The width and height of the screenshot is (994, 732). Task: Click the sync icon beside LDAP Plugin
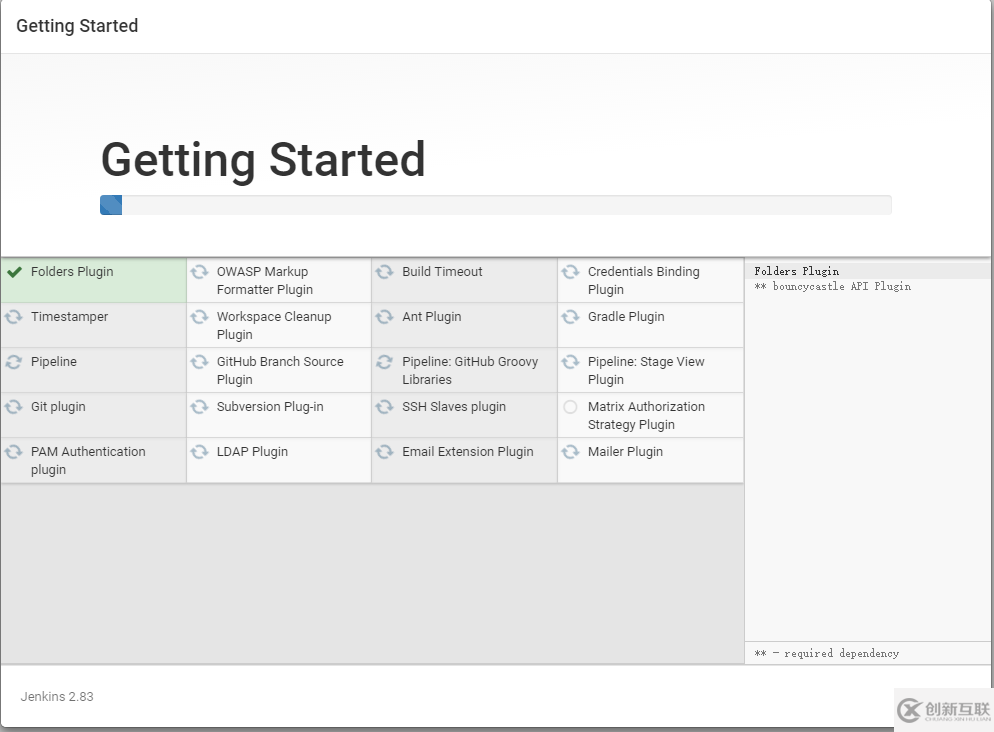(x=200, y=452)
